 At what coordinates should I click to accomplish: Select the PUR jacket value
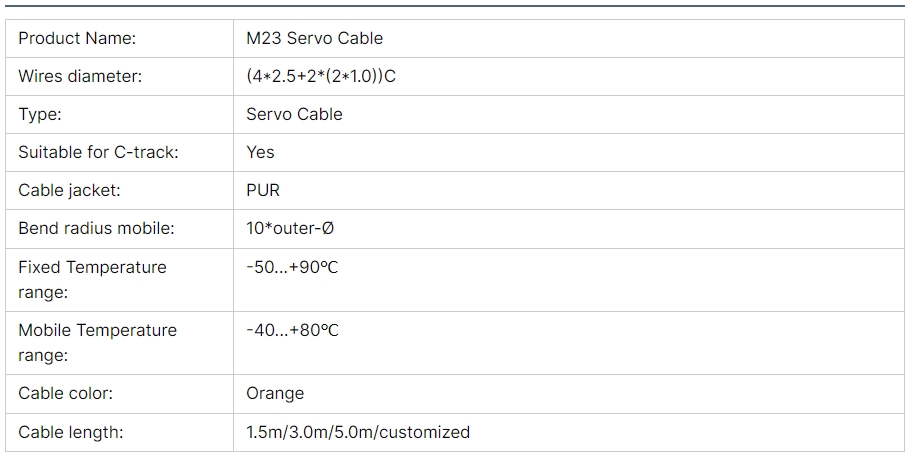[263, 190]
